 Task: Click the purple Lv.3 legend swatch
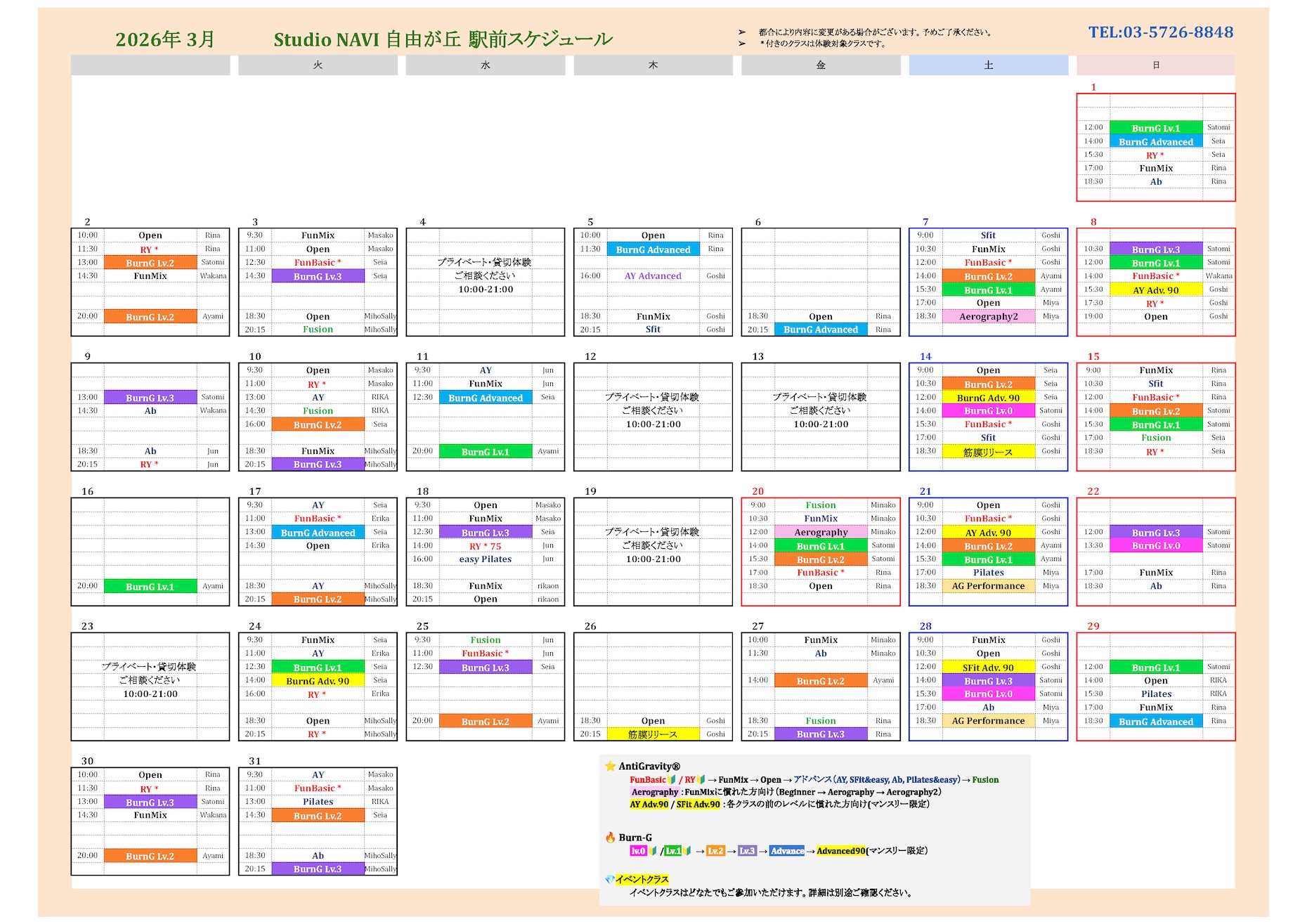tap(747, 851)
